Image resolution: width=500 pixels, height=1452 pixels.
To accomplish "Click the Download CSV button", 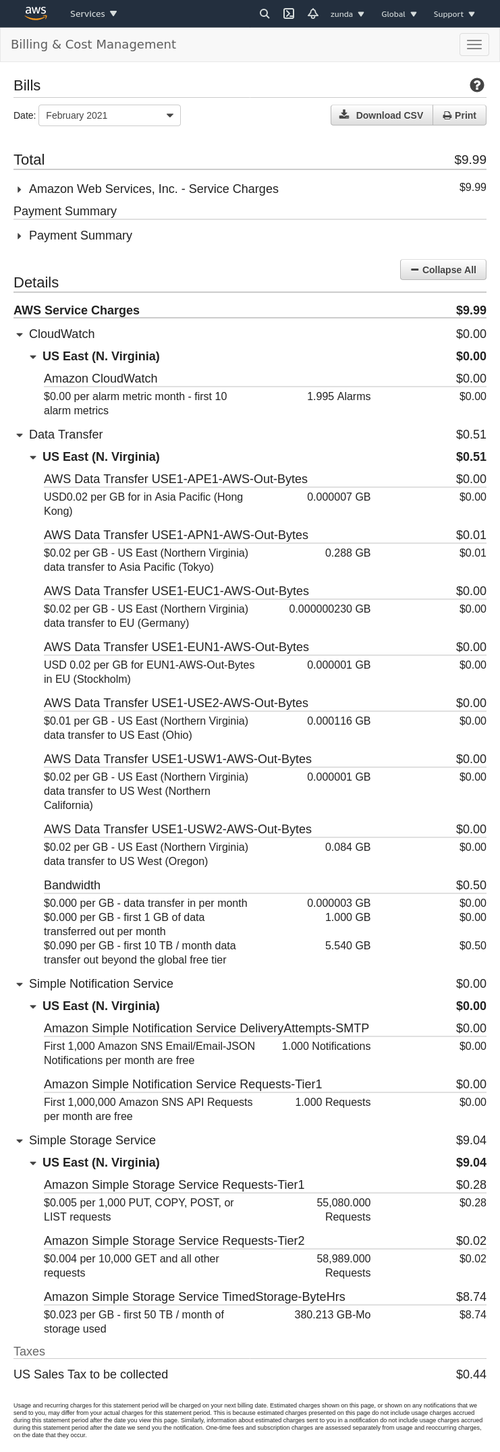I will coord(382,115).
